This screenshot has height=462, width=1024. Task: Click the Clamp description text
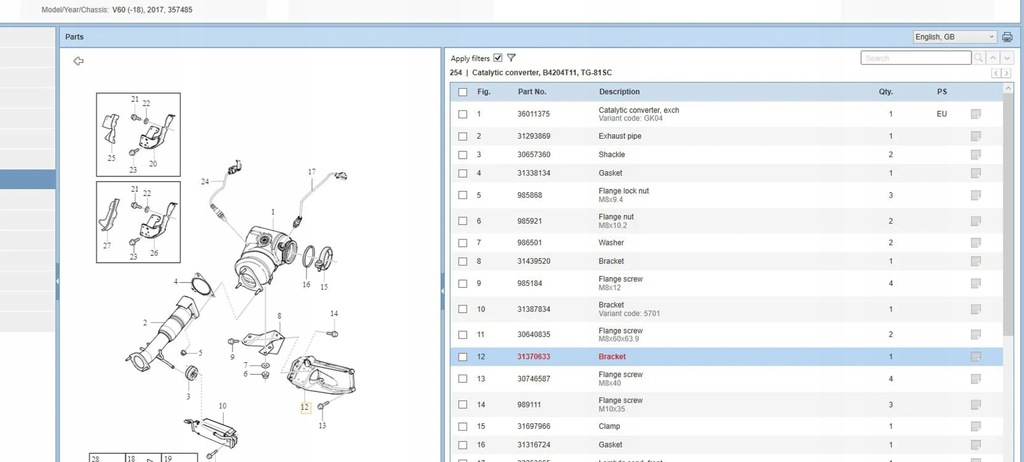point(609,427)
